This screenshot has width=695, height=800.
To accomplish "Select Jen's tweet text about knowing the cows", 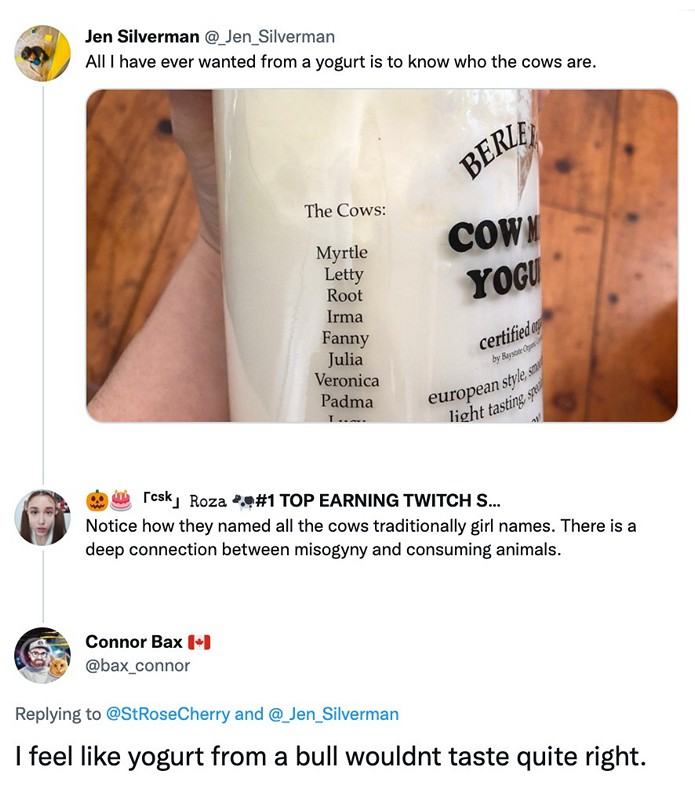I will point(340,62).
